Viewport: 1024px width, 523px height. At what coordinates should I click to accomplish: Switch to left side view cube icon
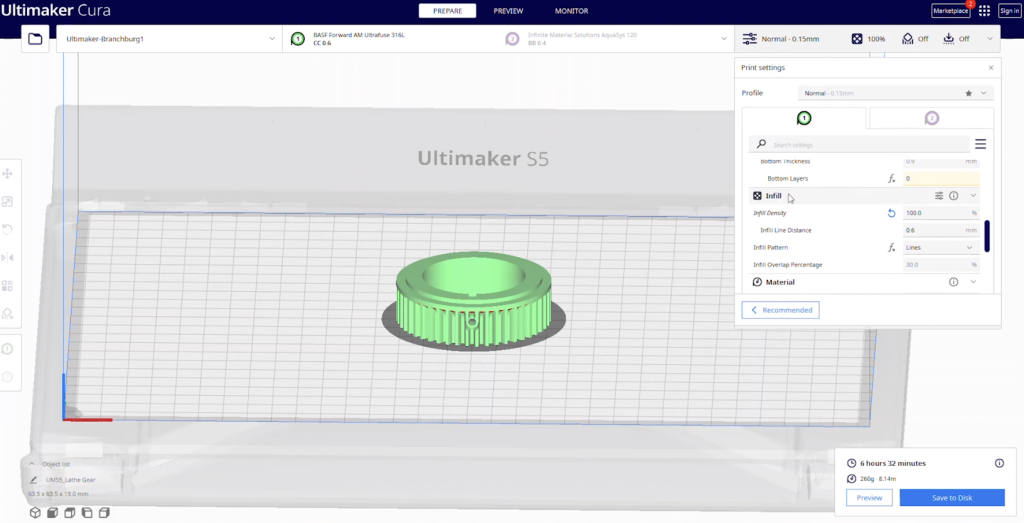pyautogui.click(x=87, y=513)
